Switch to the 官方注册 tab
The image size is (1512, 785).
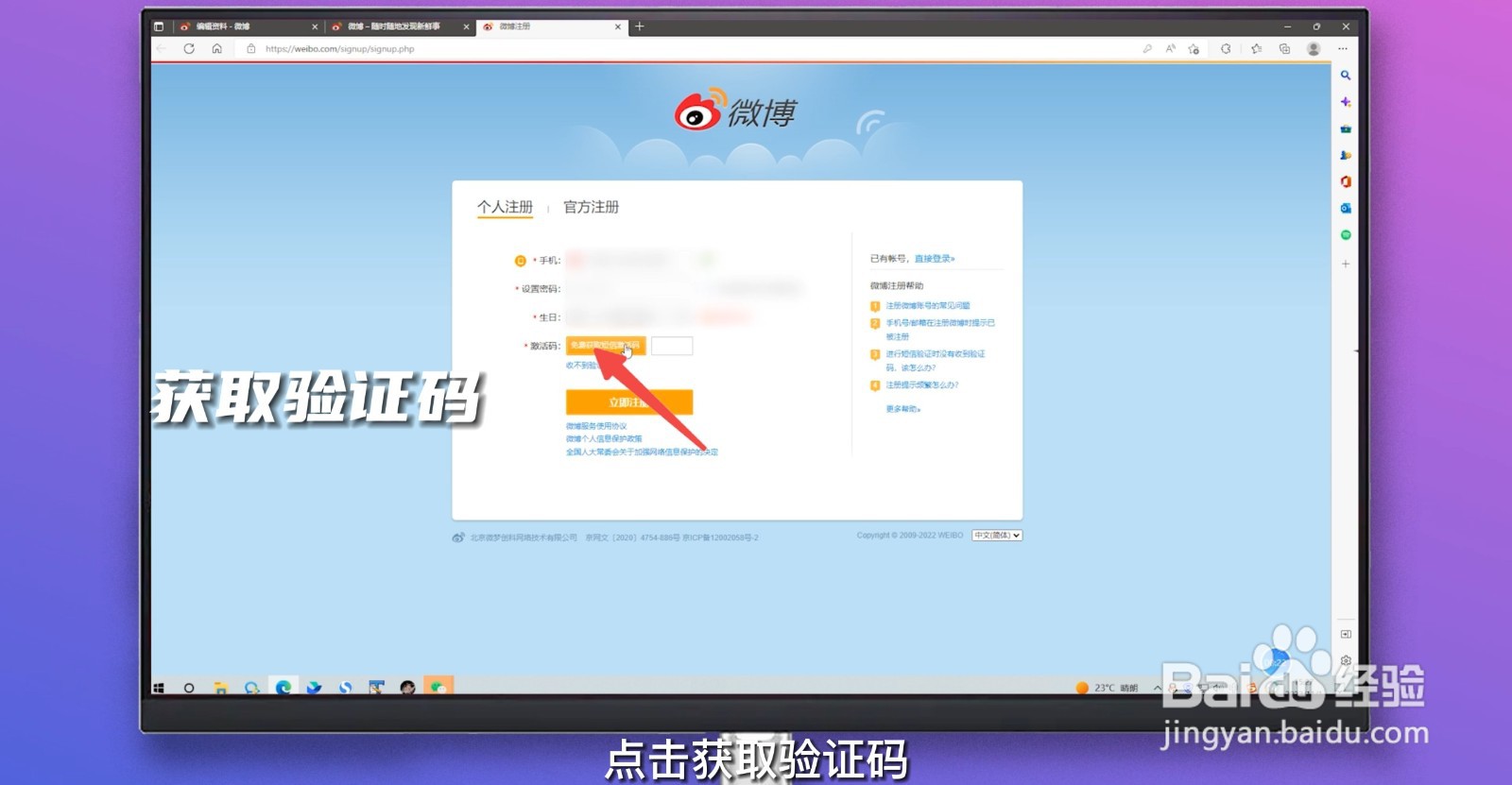[592, 207]
